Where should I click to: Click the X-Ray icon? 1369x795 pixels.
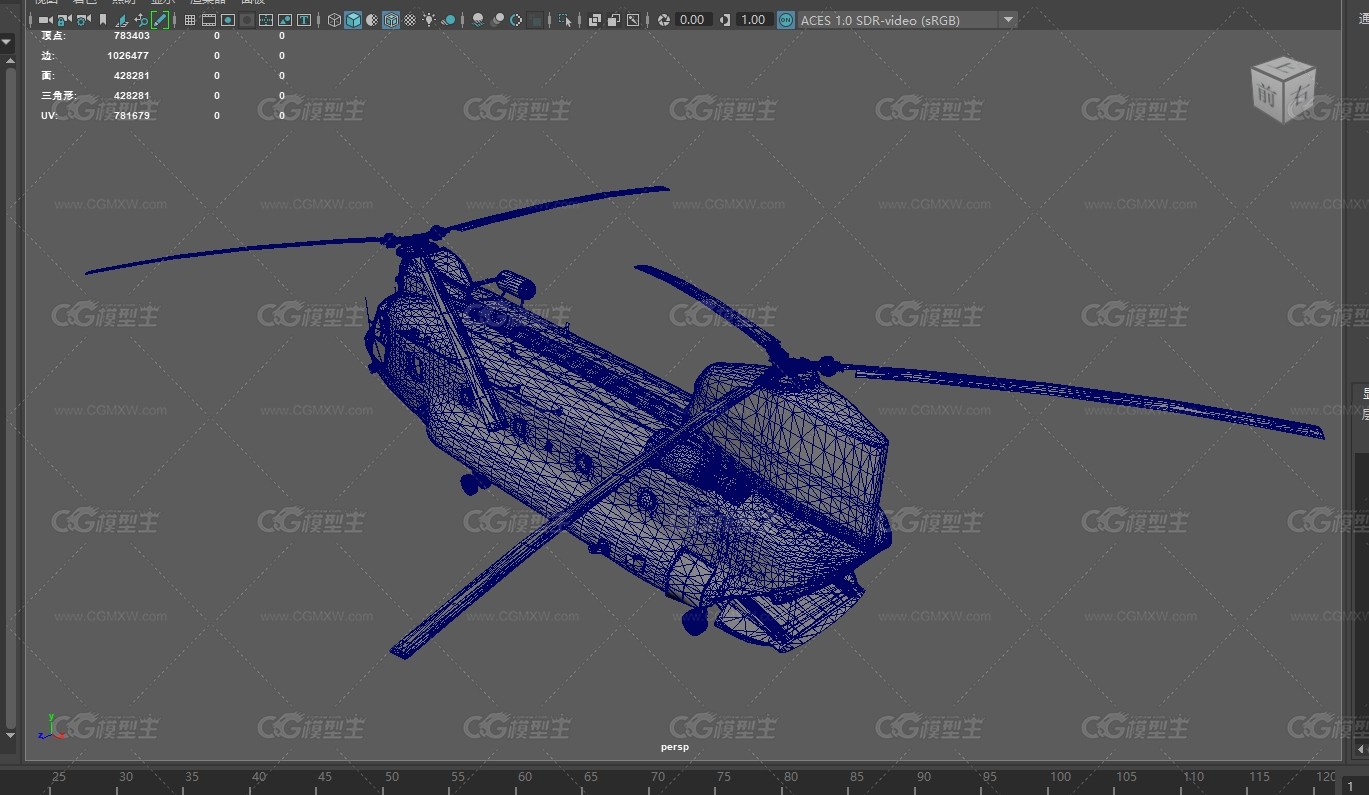[595, 20]
